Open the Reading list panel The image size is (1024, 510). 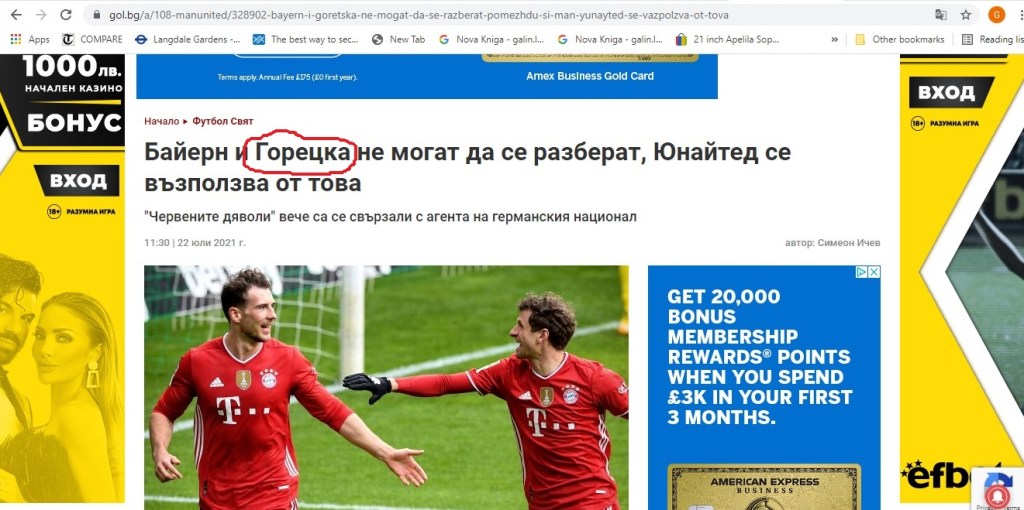(x=992, y=39)
